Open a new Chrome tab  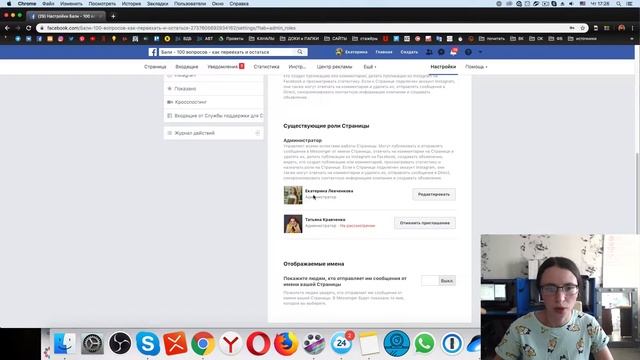pyautogui.click(x=113, y=16)
